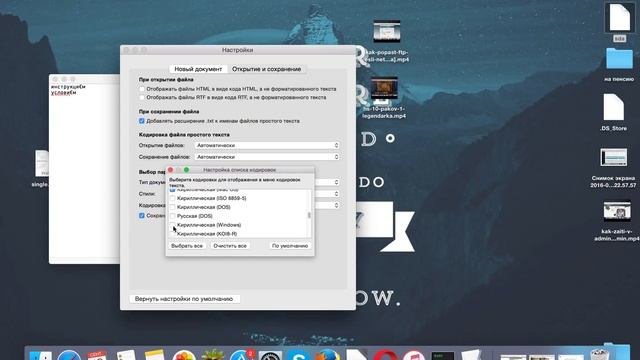Open App Store from the Dock
Viewport: 640px width, 360px height.
[x=242, y=356]
